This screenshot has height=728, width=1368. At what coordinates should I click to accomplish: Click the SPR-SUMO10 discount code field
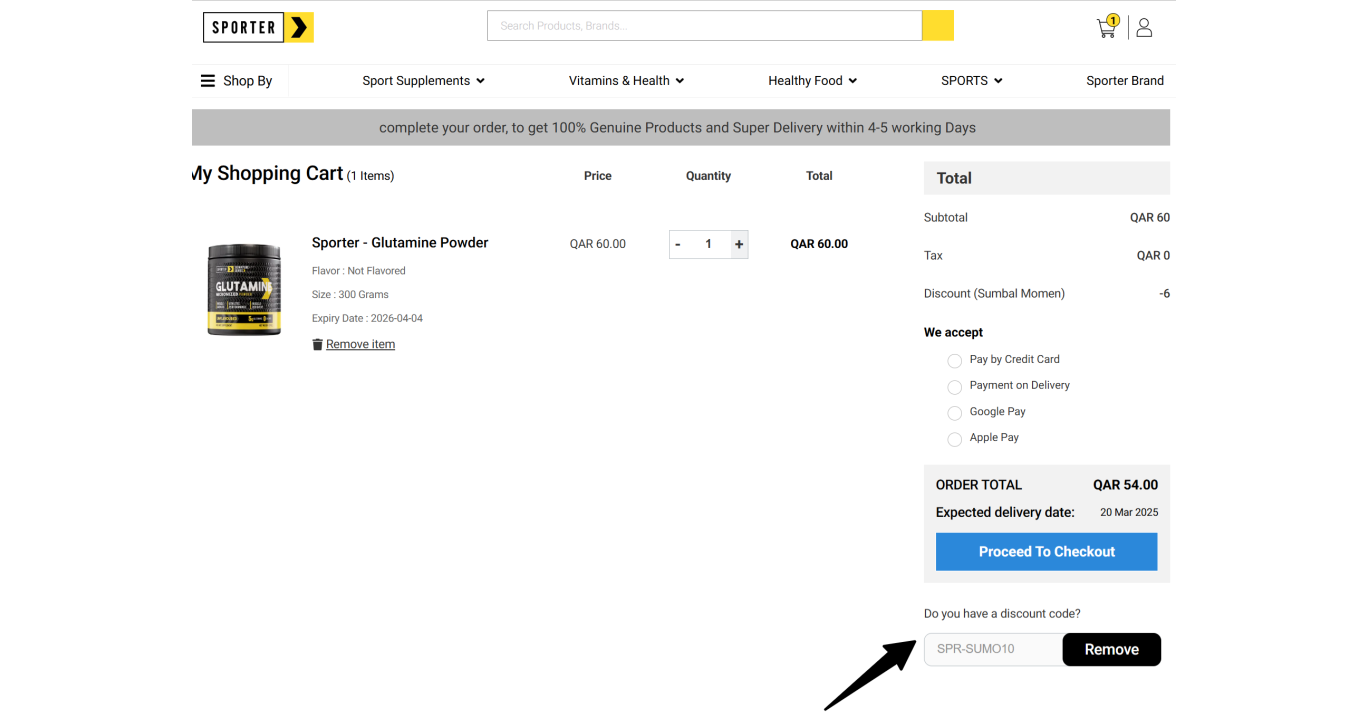coord(993,650)
